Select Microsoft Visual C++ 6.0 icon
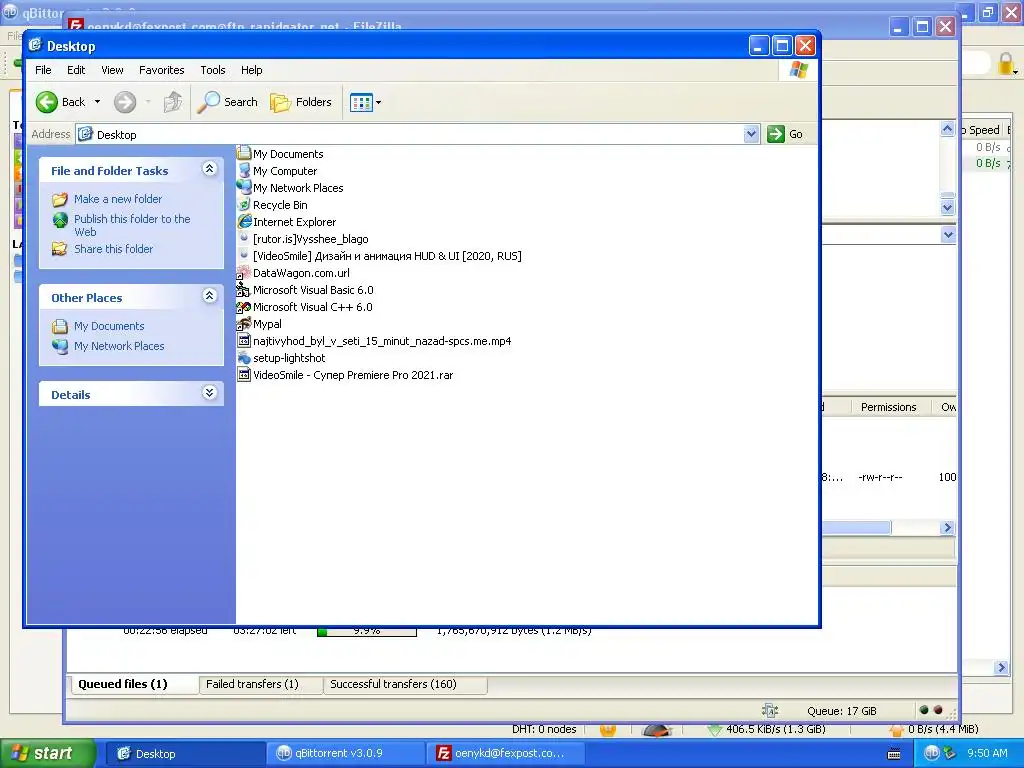The height and width of the screenshot is (768, 1024). [244, 306]
